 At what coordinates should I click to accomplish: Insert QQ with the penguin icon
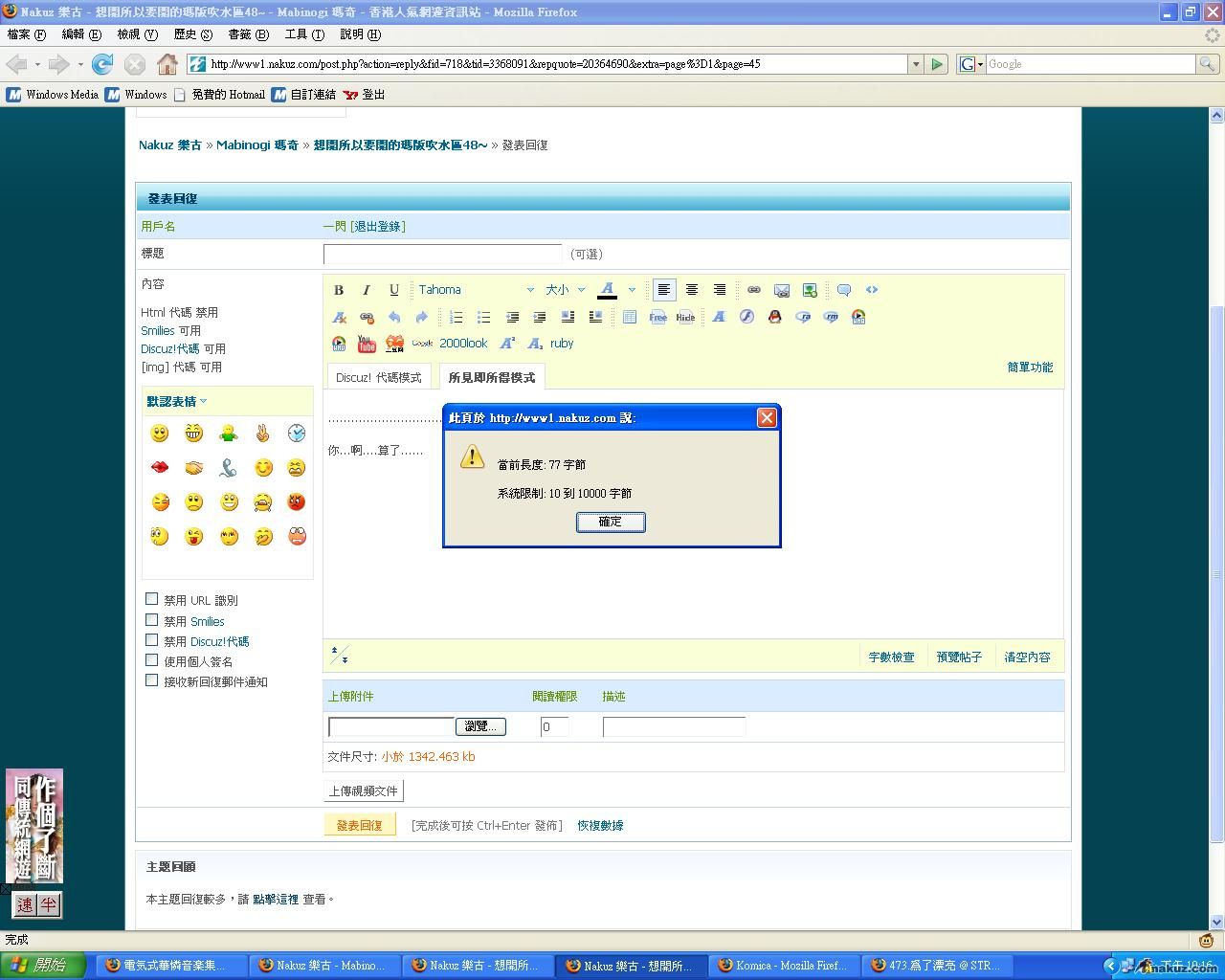point(774,317)
